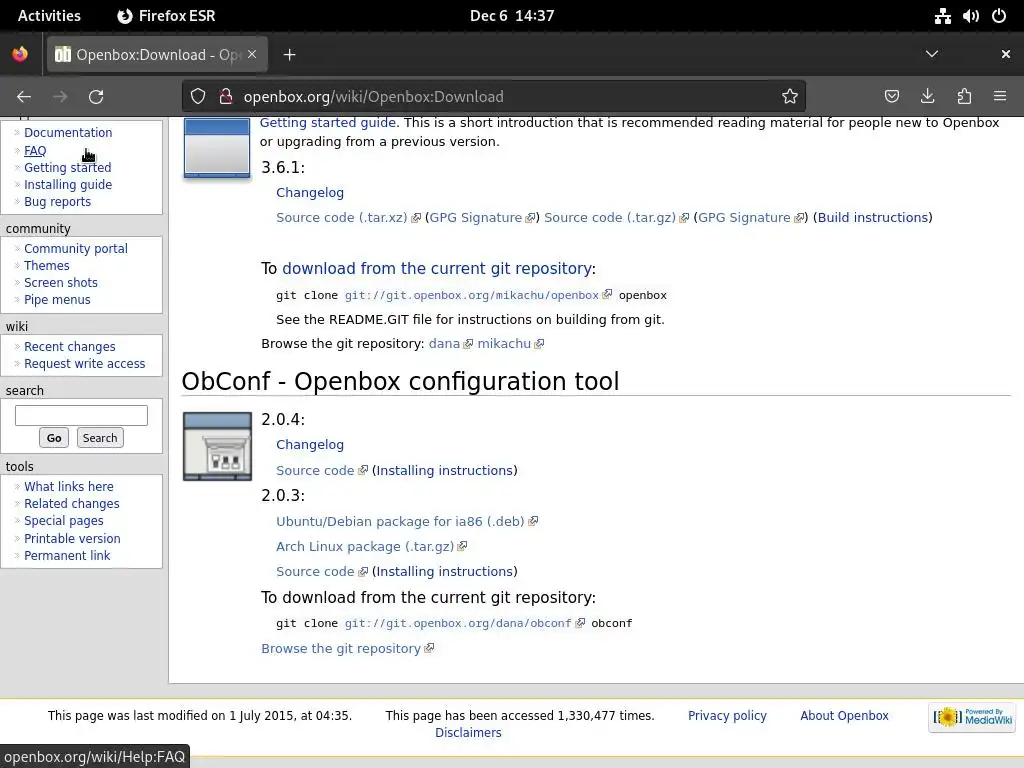Viewport: 1024px width, 768px height.
Task: Open the Themes link
Action: (x=46, y=266)
